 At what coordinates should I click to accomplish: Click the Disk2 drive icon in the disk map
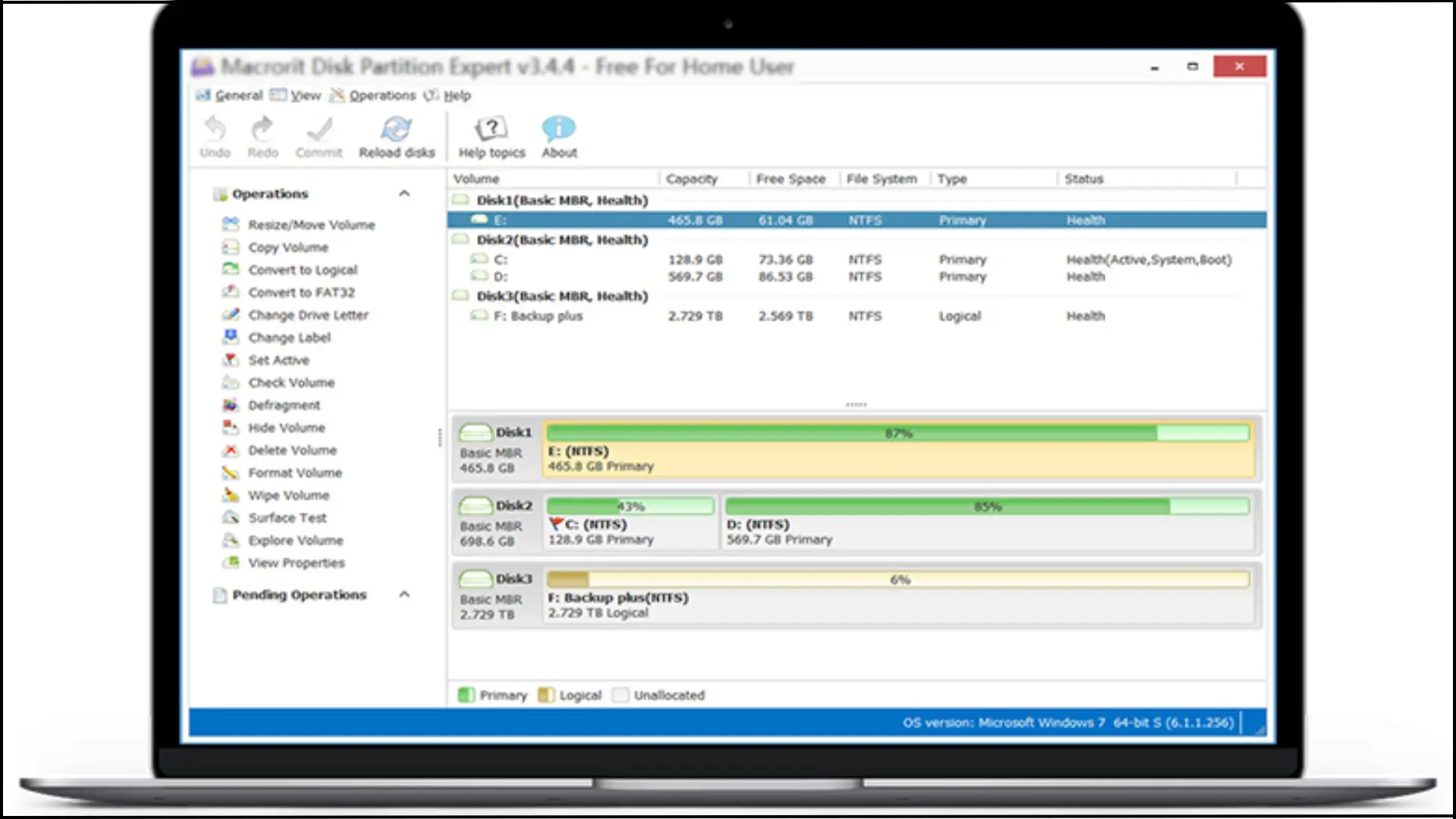475,506
